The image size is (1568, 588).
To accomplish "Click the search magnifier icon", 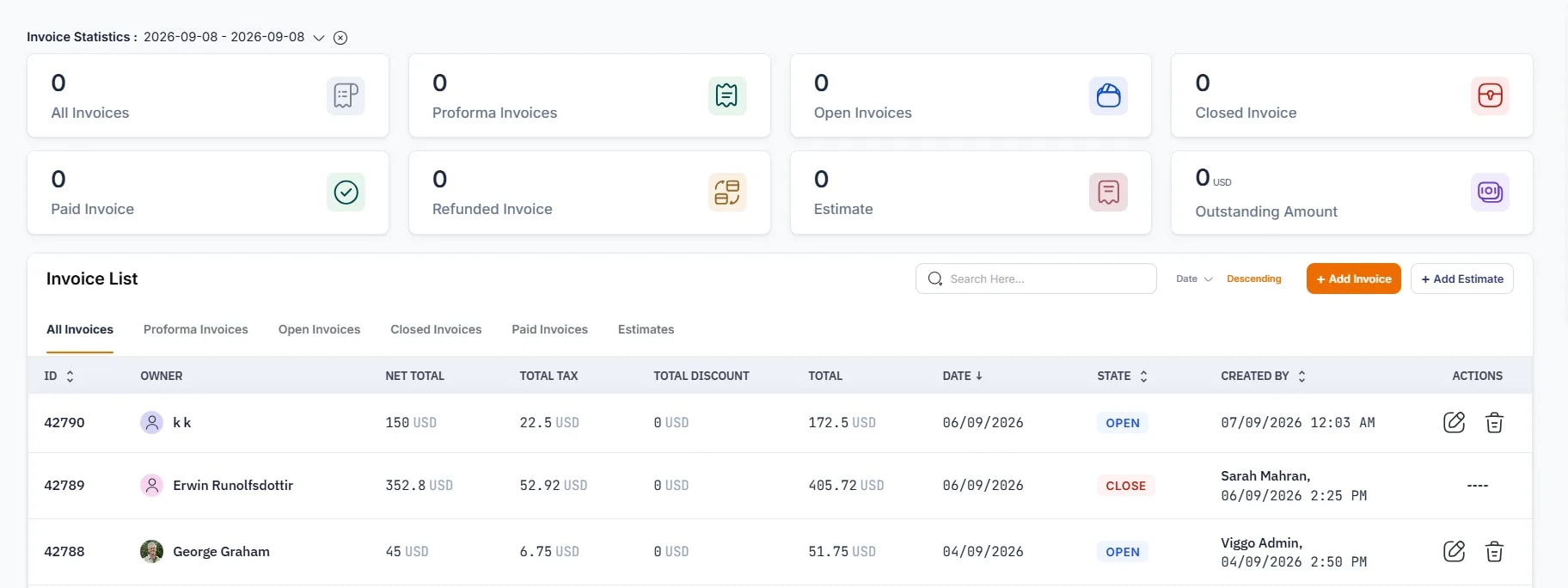I will coord(935,279).
